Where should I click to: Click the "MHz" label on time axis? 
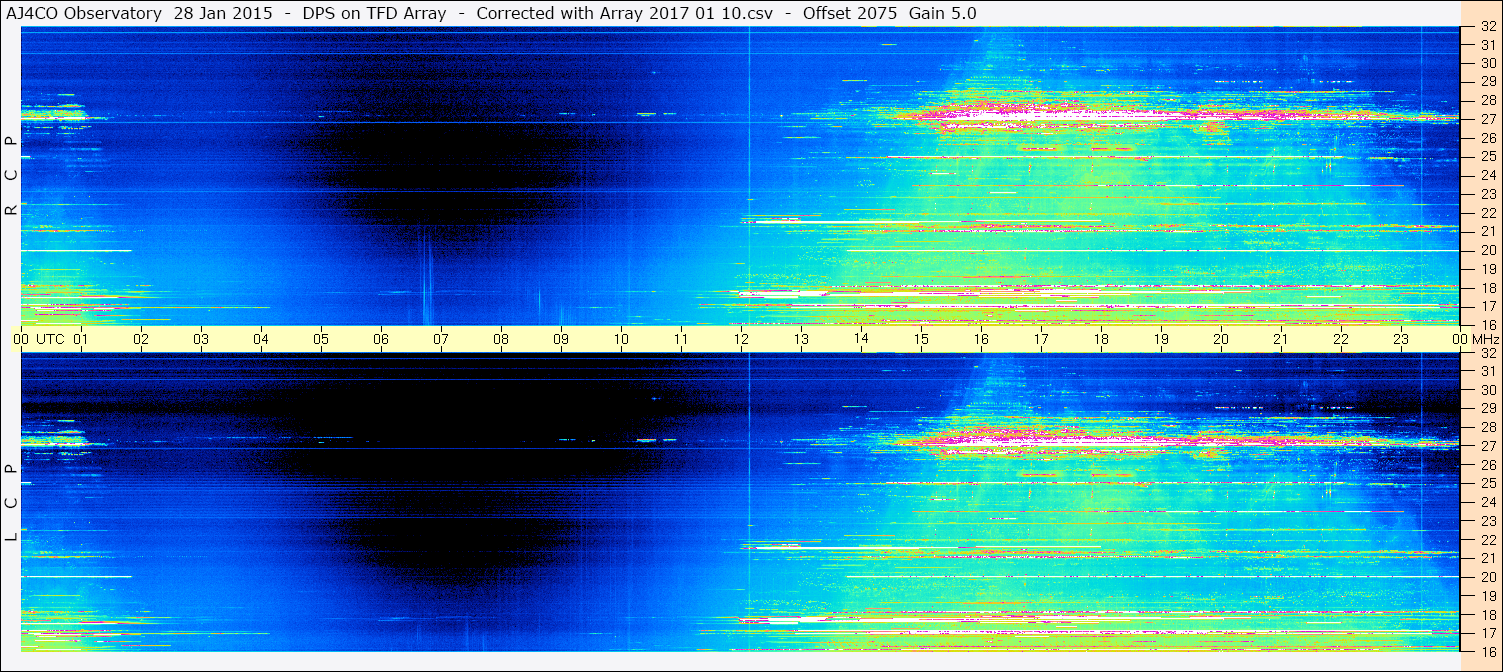coord(1484,339)
